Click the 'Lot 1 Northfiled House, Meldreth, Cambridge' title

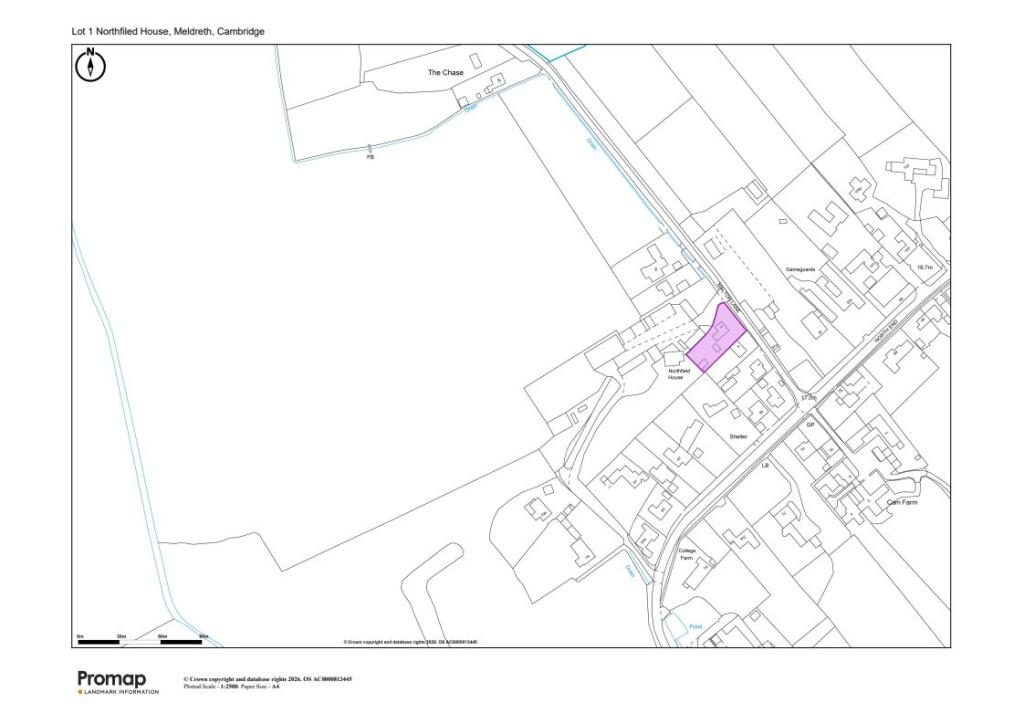pyautogui.click(x=168, y=31)
